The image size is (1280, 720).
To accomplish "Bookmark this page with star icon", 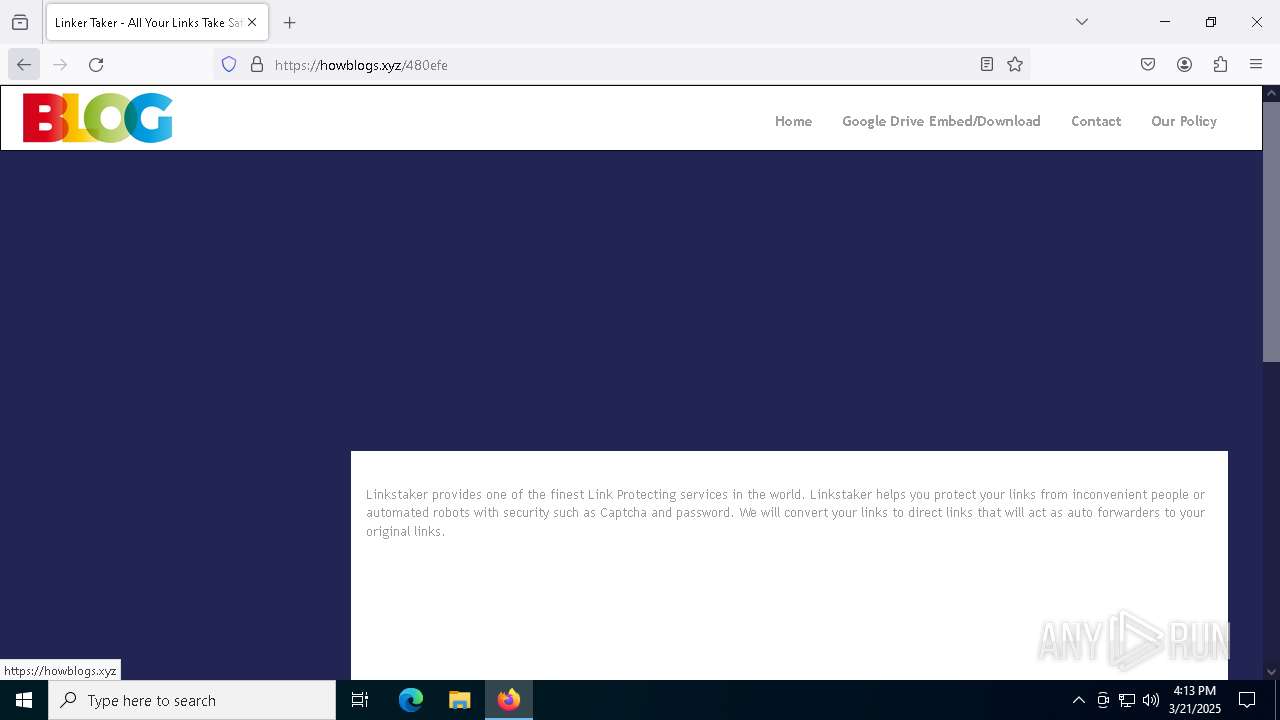I will 1015,65.
